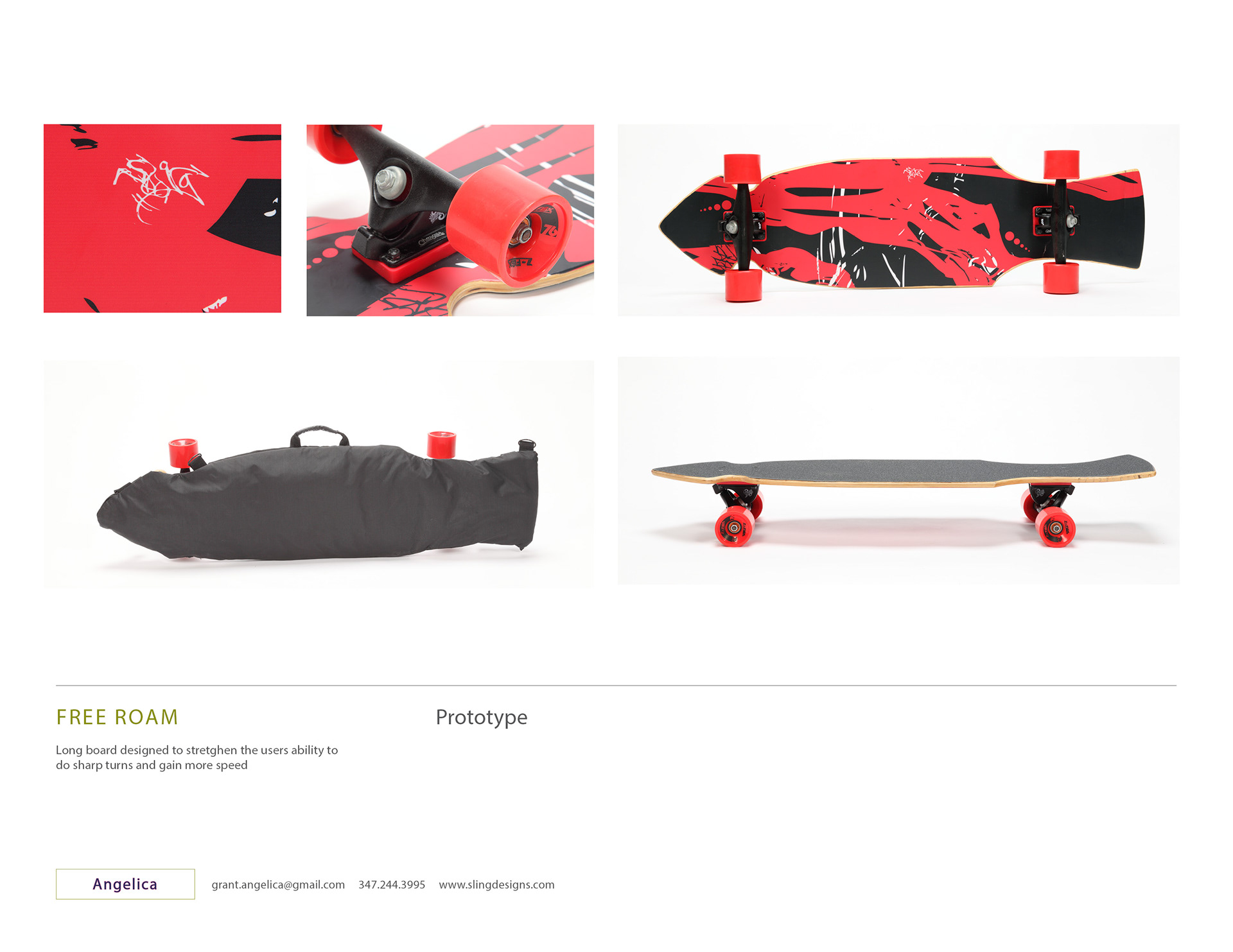Click the horizontal divider line above FREE ROAM
The image size is (1233, 952).
[616, 686]
